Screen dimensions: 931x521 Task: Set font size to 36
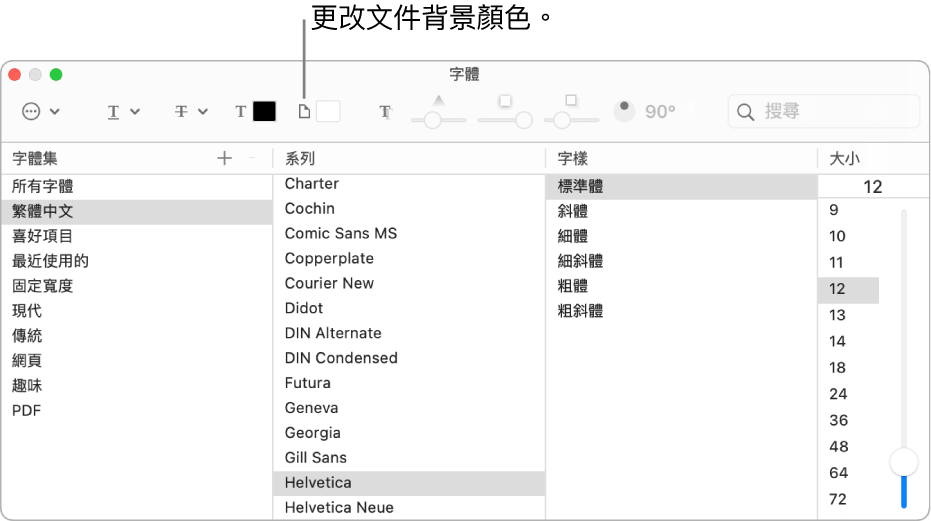848,421
